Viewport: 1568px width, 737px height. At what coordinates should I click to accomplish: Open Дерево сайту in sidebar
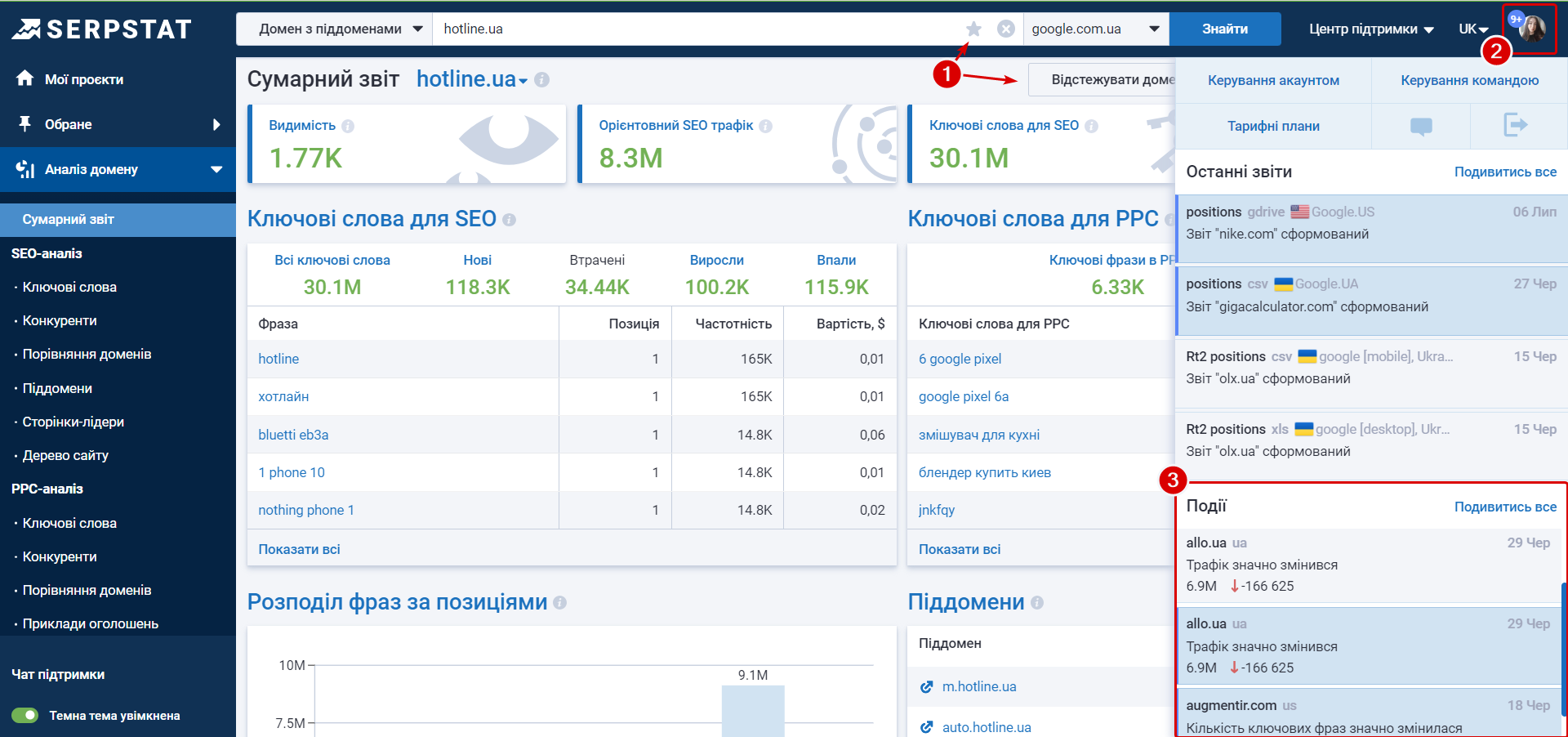[65, 455]
